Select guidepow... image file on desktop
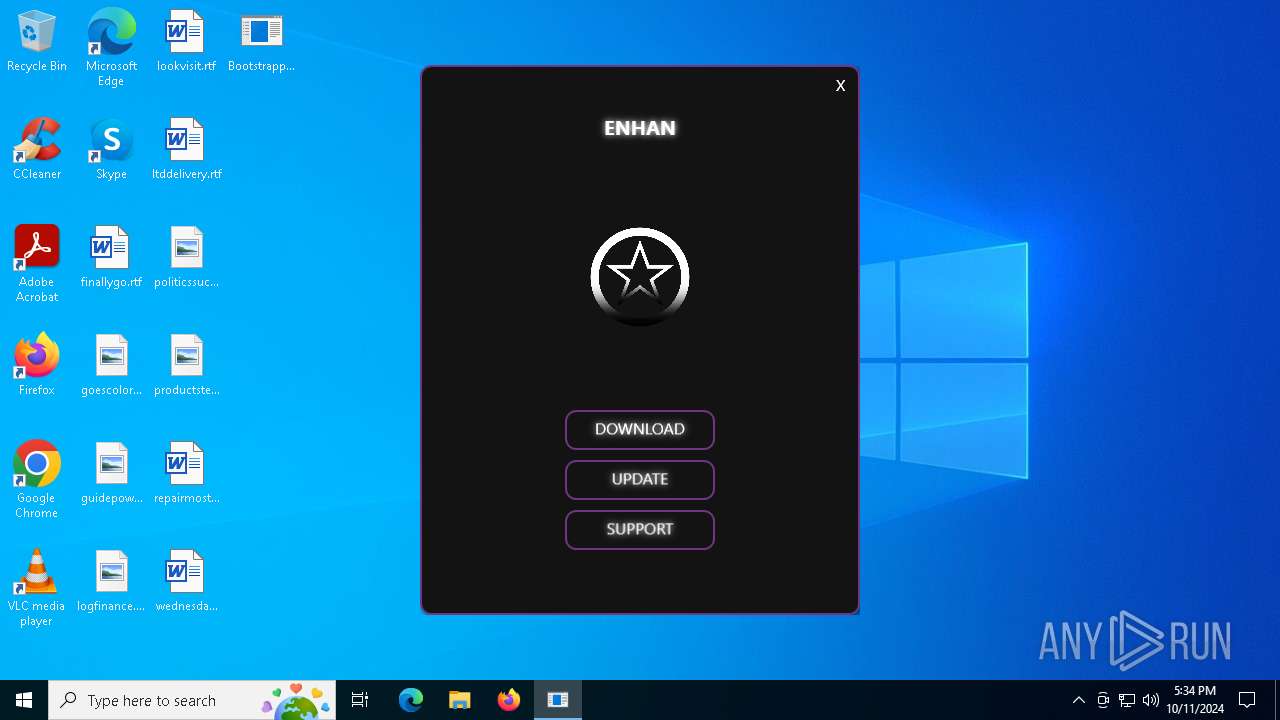 coord(111,473)
